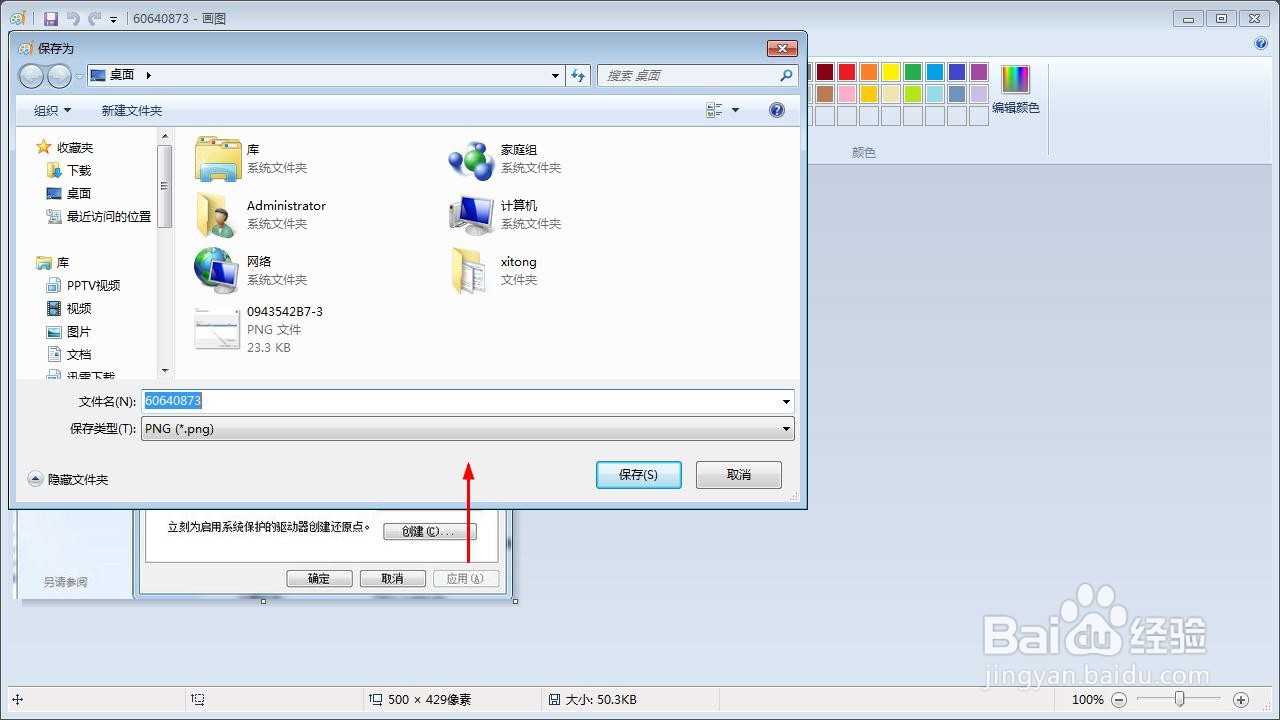Click the help question mark icon

(x=777, y=110)
